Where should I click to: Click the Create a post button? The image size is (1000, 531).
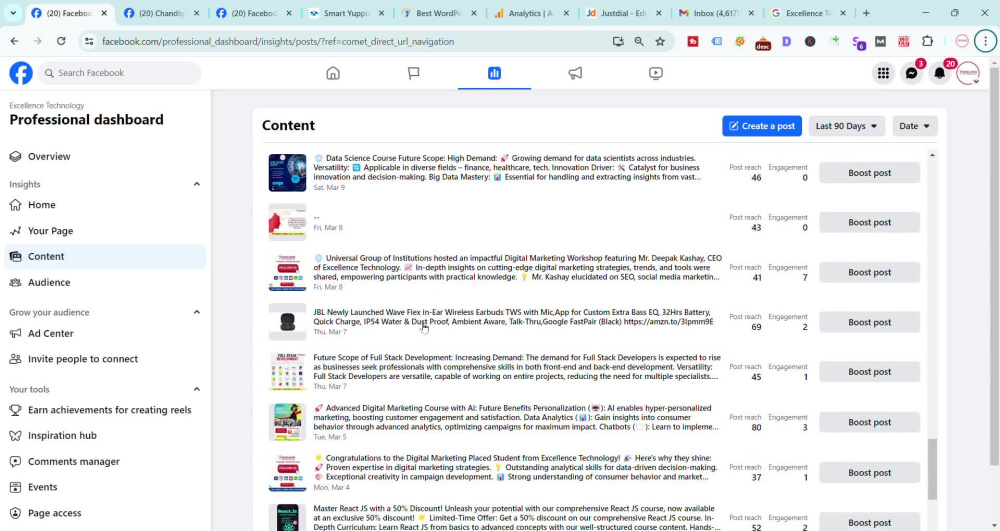(x=761, y=126)
